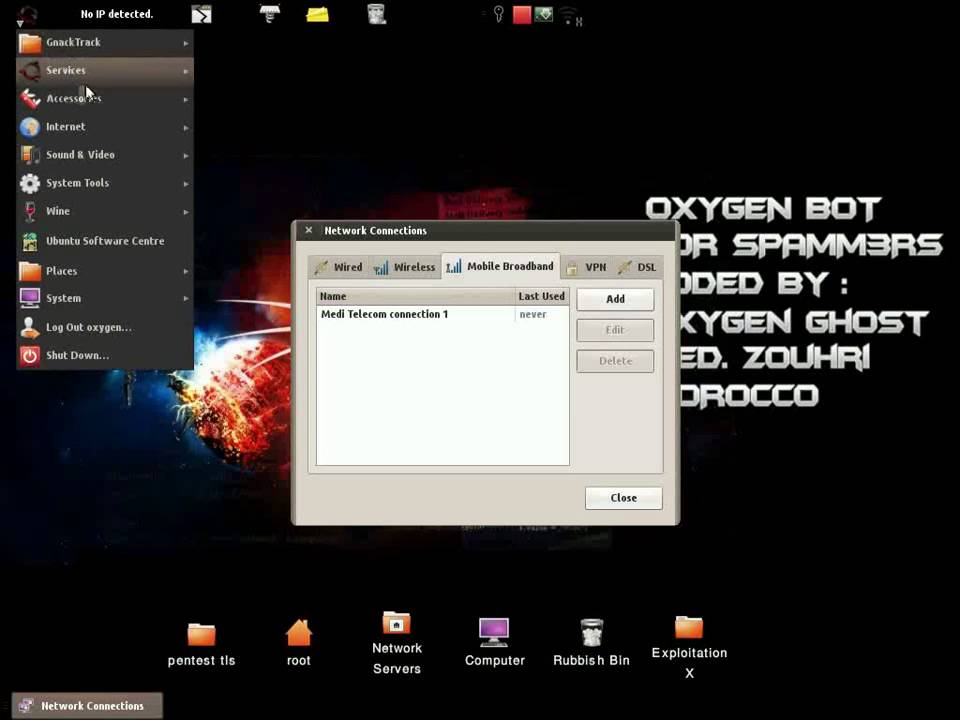Open the Services menu entry
This screenshot has height=720, width=960.
105,71
